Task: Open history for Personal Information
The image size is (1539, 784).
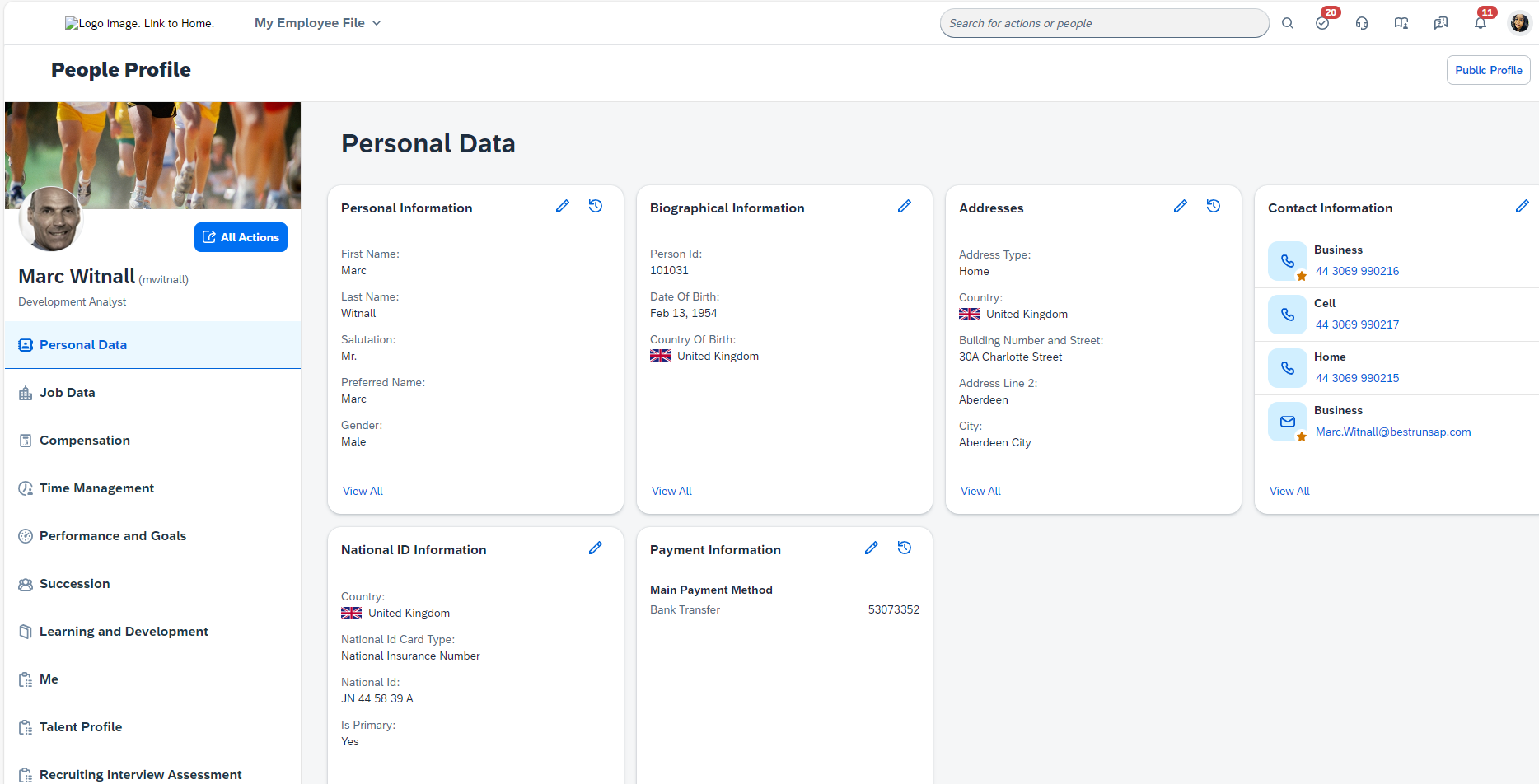Action: (596, 206)
